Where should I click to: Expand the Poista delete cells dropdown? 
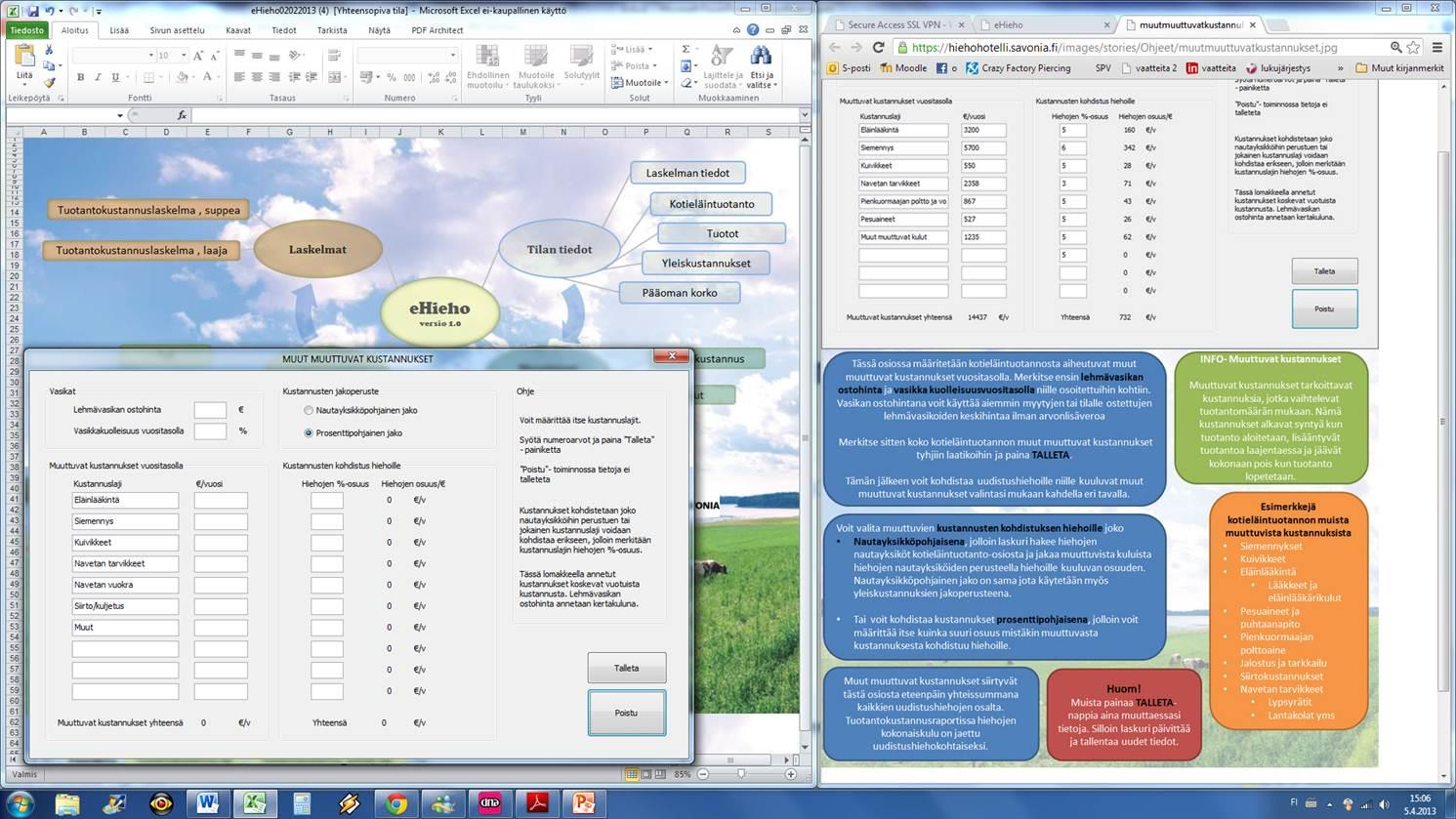pos(654,65)
